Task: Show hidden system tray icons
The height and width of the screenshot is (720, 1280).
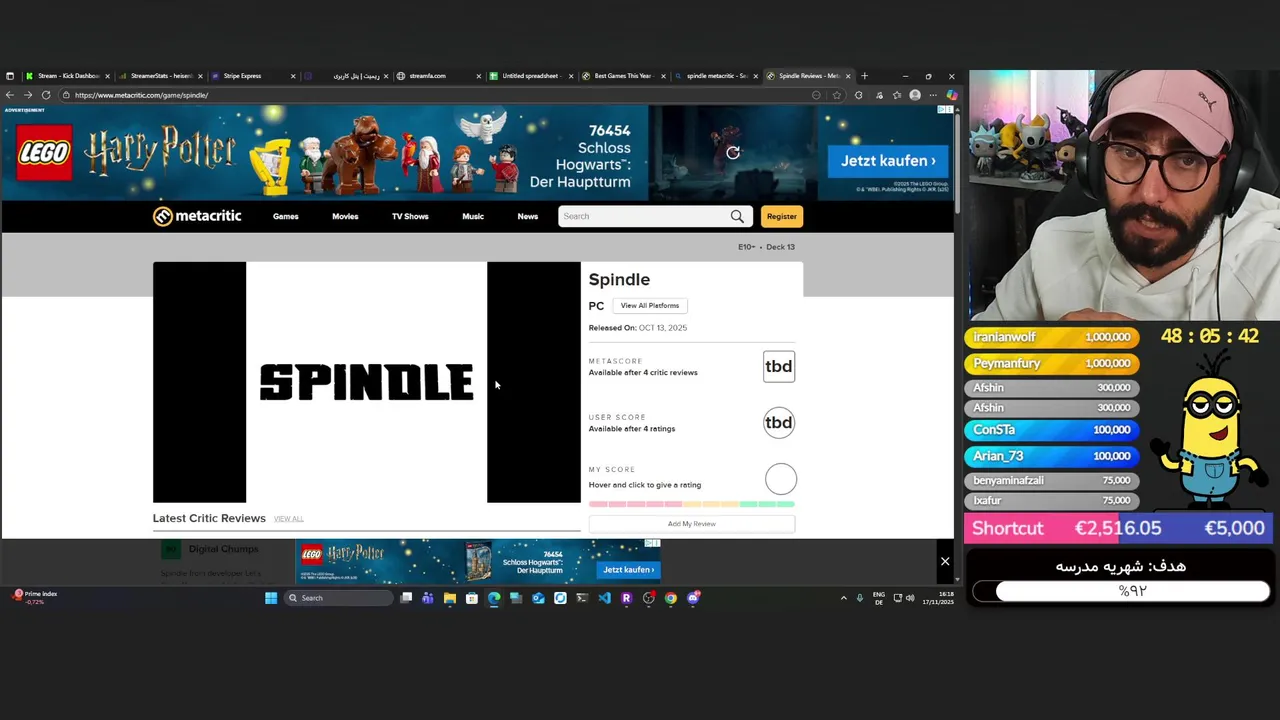Action: pos(843,598)
